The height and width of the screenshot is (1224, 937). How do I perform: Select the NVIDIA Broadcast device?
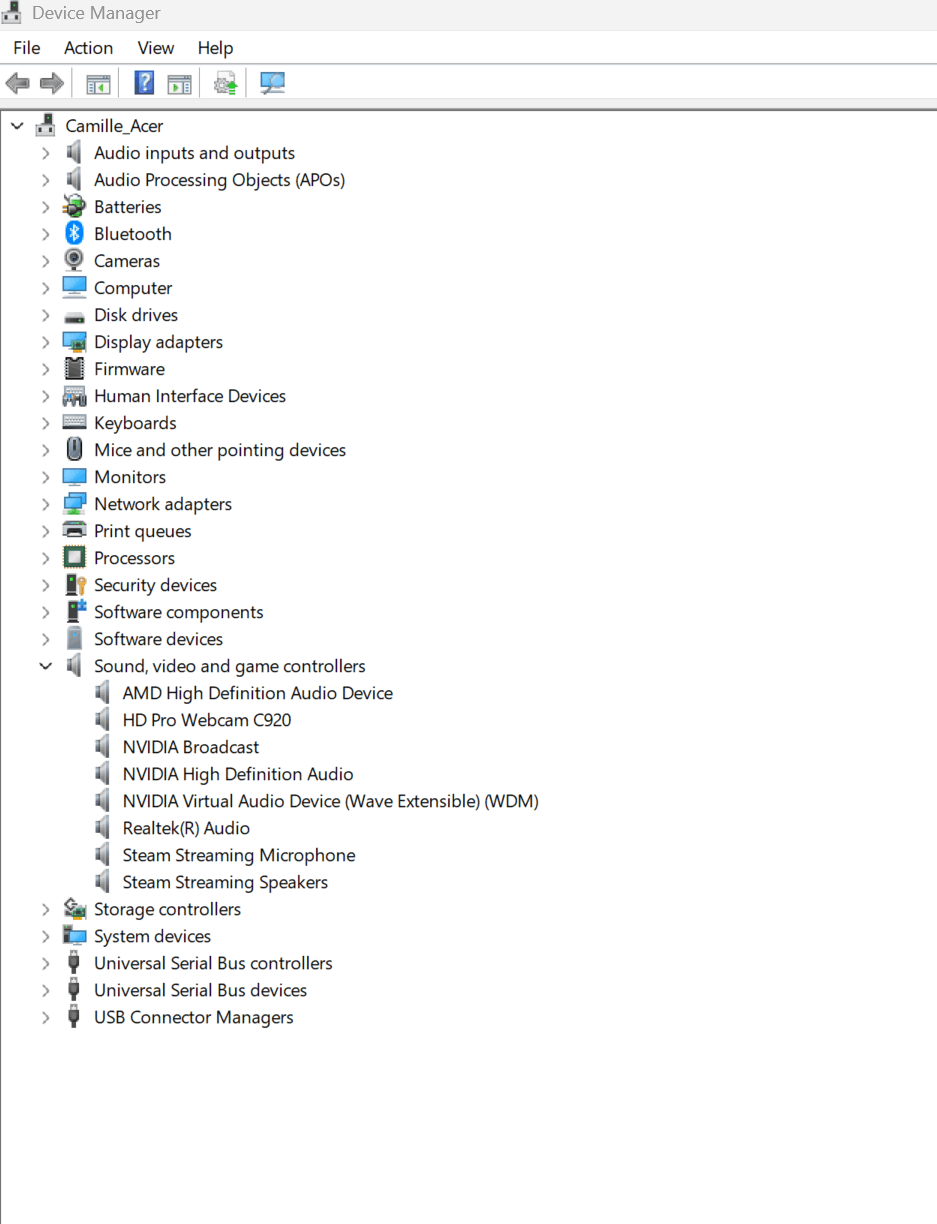191,747
